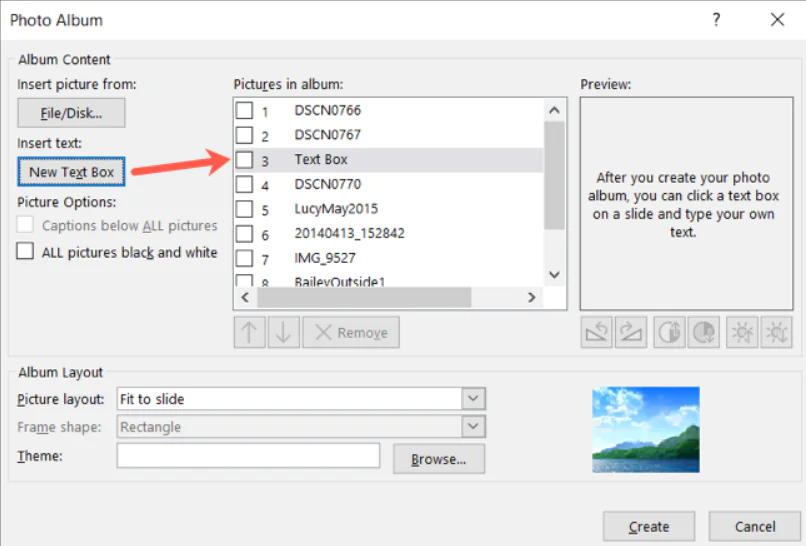Check the box for DSCN0767

pyautogui.click(x=244, y=135)
